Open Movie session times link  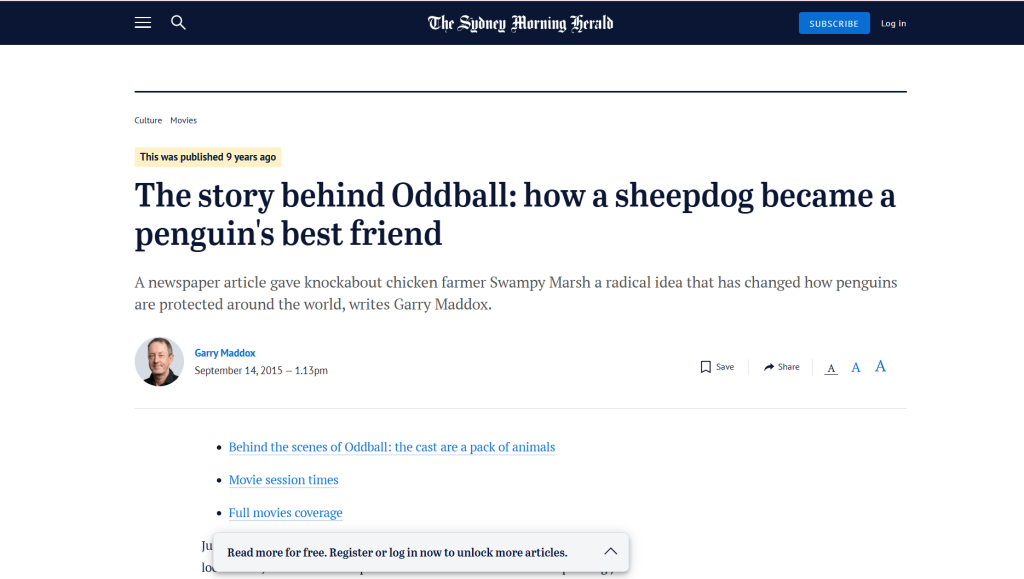(283, 480)
